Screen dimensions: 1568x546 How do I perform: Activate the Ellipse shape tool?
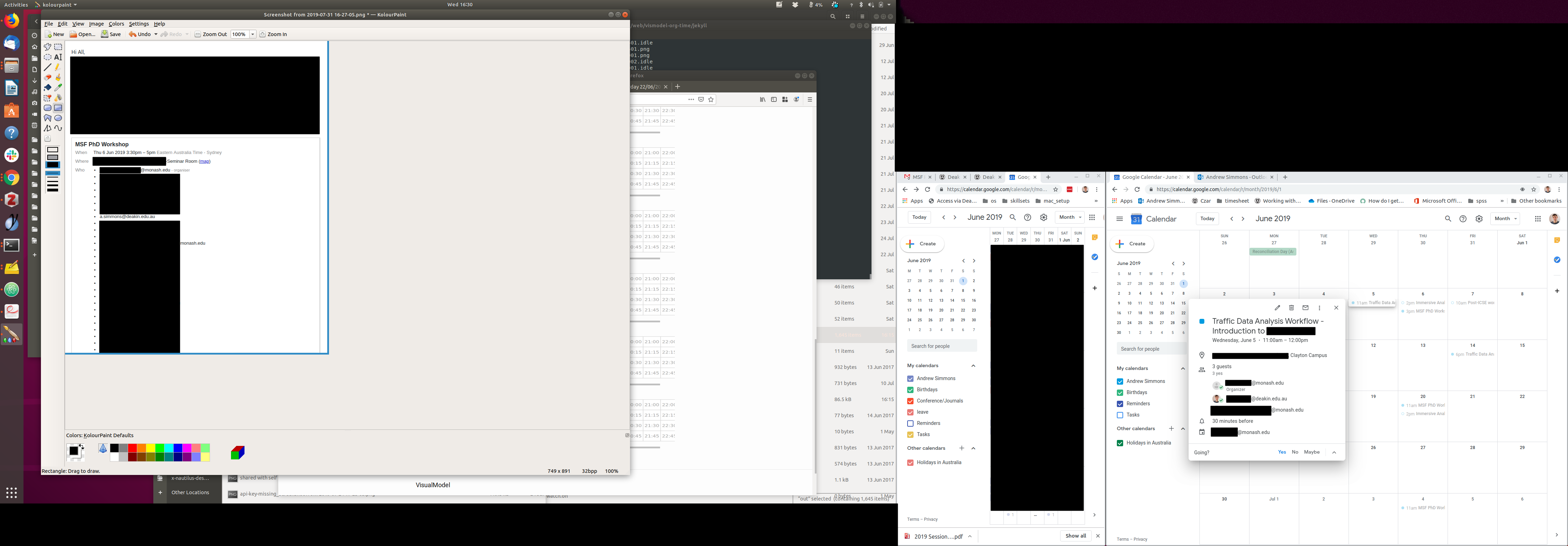(x=58, y=118)
